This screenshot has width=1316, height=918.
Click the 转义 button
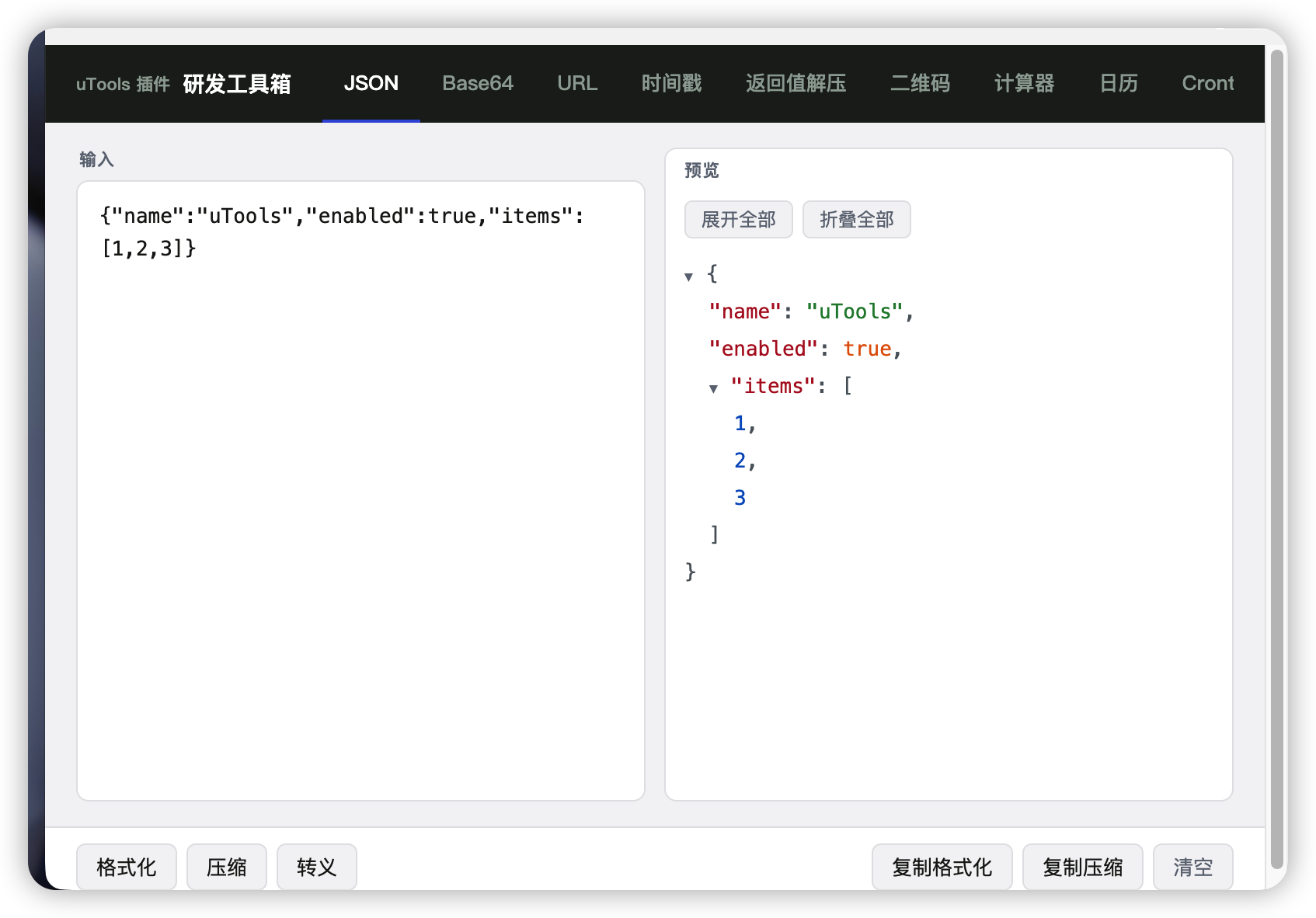tap(317, 867)
